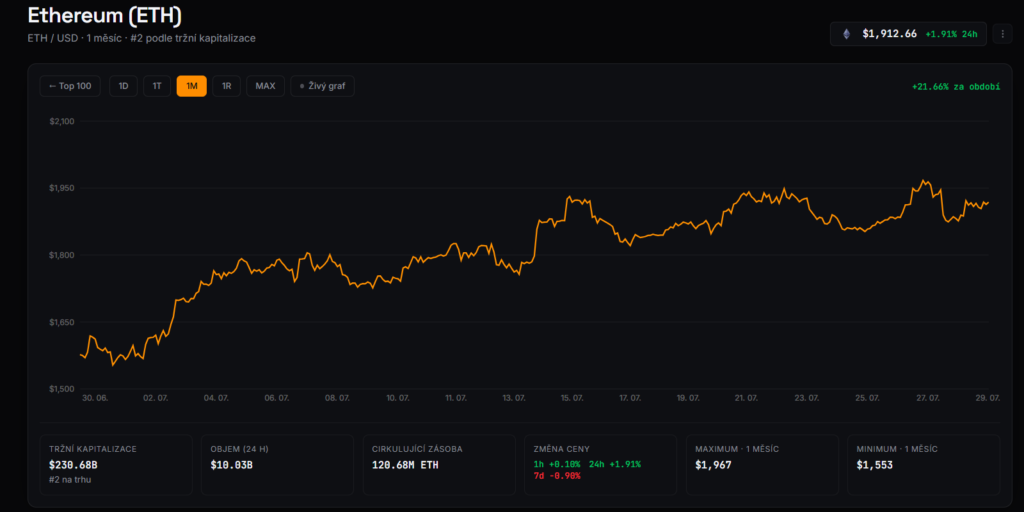This screenshot has height=512, width=1024.
Task: Select the active 1M range button
Action: (x=191, y=86)
